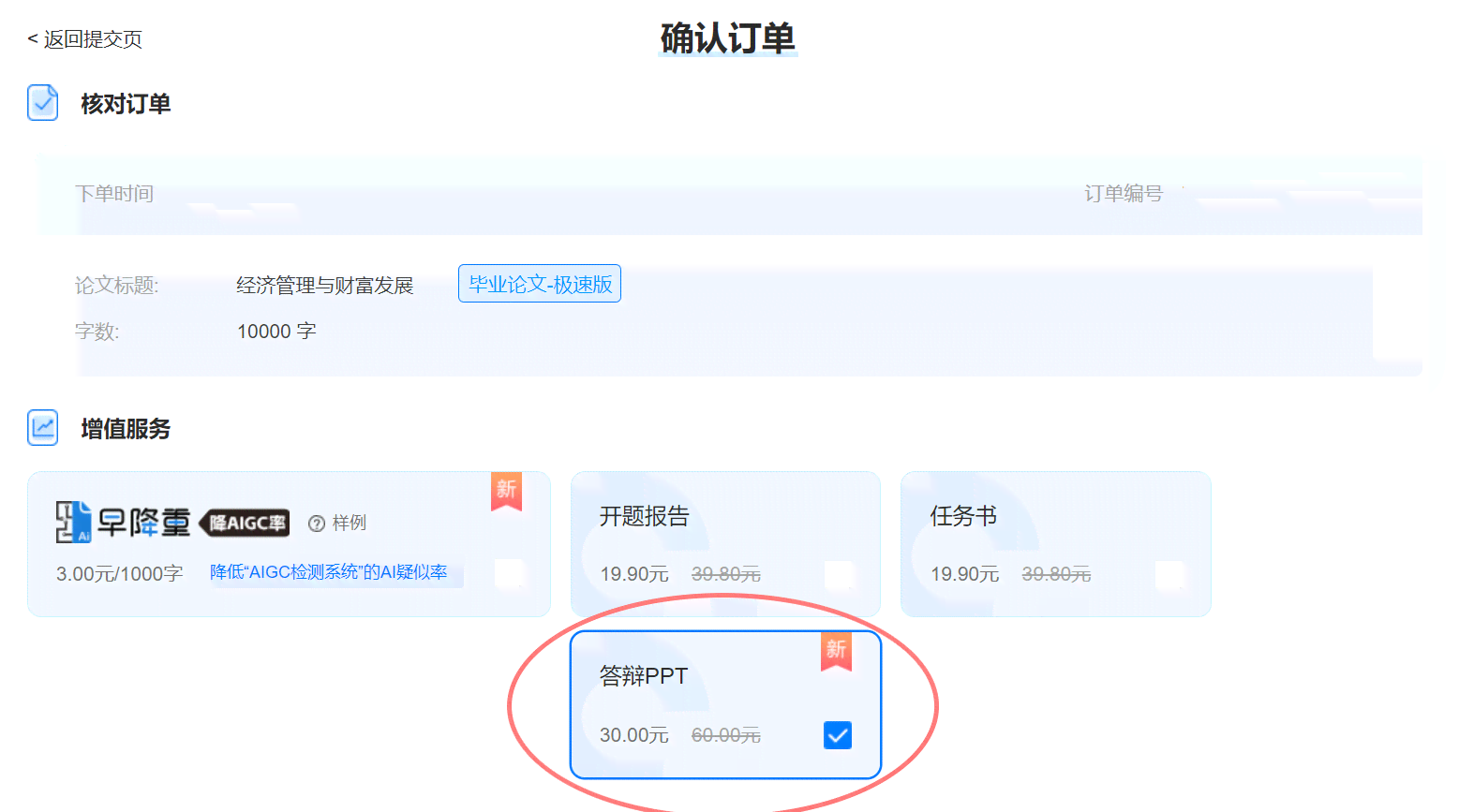The width and height of the screenshot is (1474, 812).
Task: Click the 早降重 logo icon
Action: click(73, 522)
